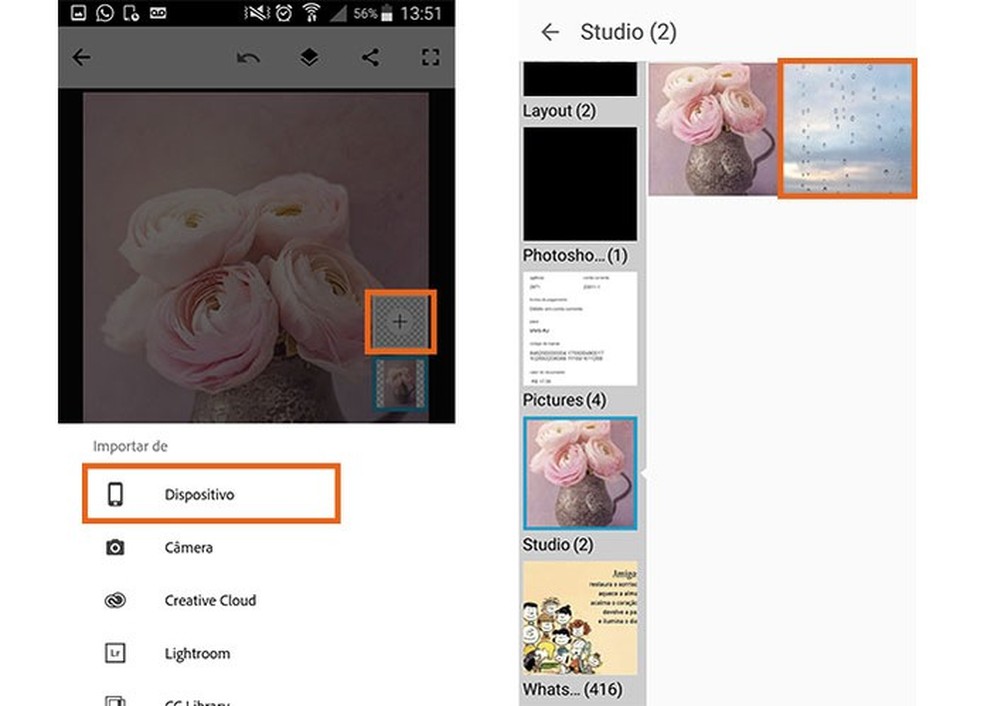Select the flower layer thumbnail in editor
Viewport: 984px width, 706px height.
(400, 384)
